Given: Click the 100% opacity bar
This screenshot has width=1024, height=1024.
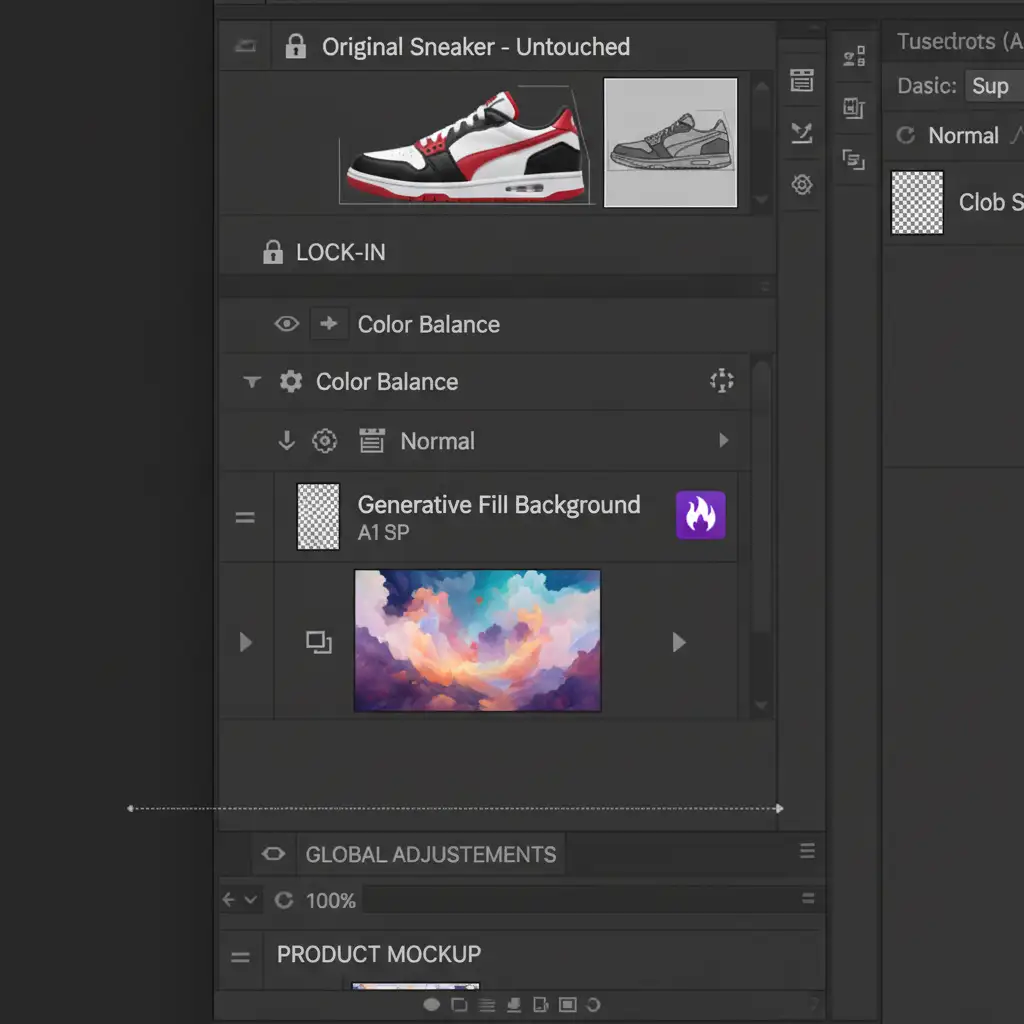Looking at the screenshot, I should [x=580, y=900].
